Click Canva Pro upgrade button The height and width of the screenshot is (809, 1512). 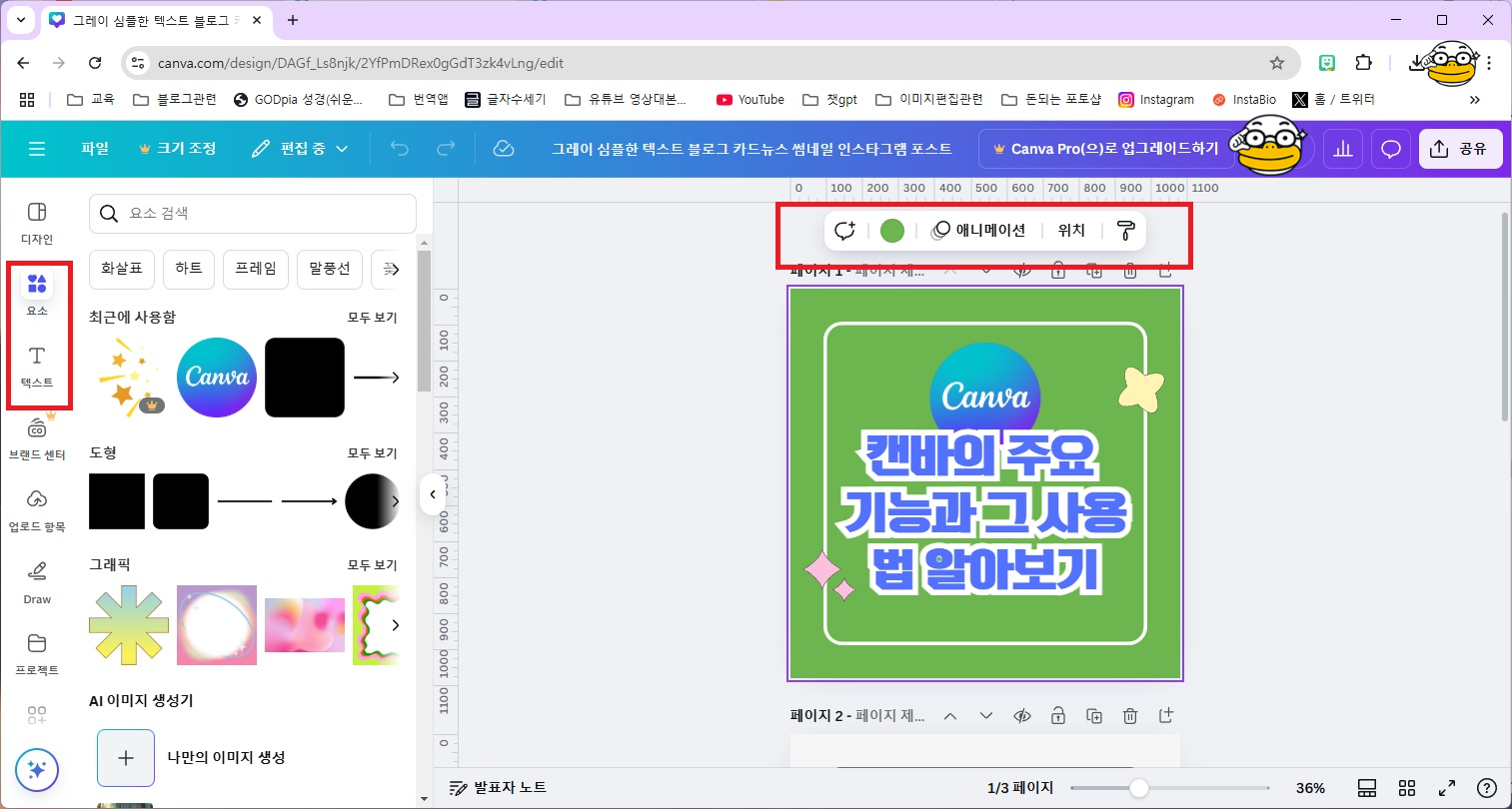point(1105,149)
